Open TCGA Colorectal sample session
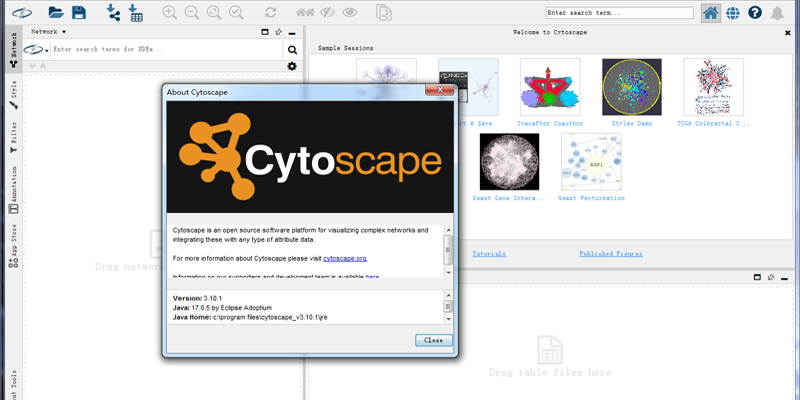The image size is (800, 400). pos(713,87)
